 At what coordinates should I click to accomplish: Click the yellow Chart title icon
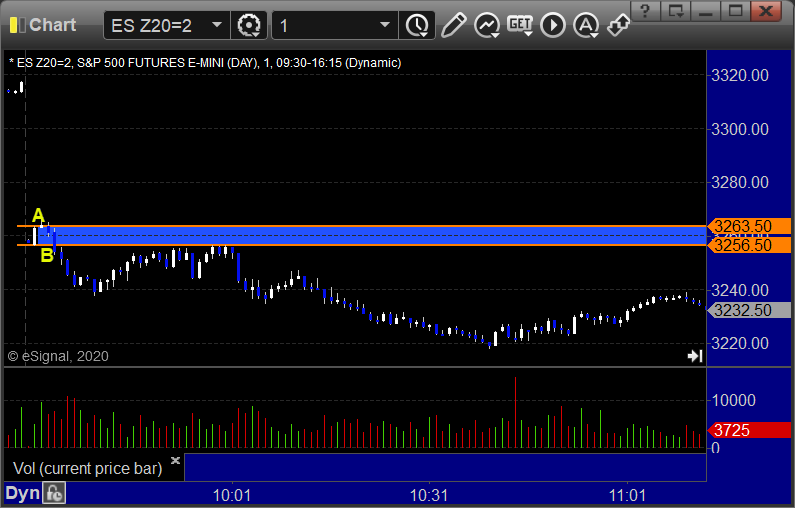tap(17, 25)
